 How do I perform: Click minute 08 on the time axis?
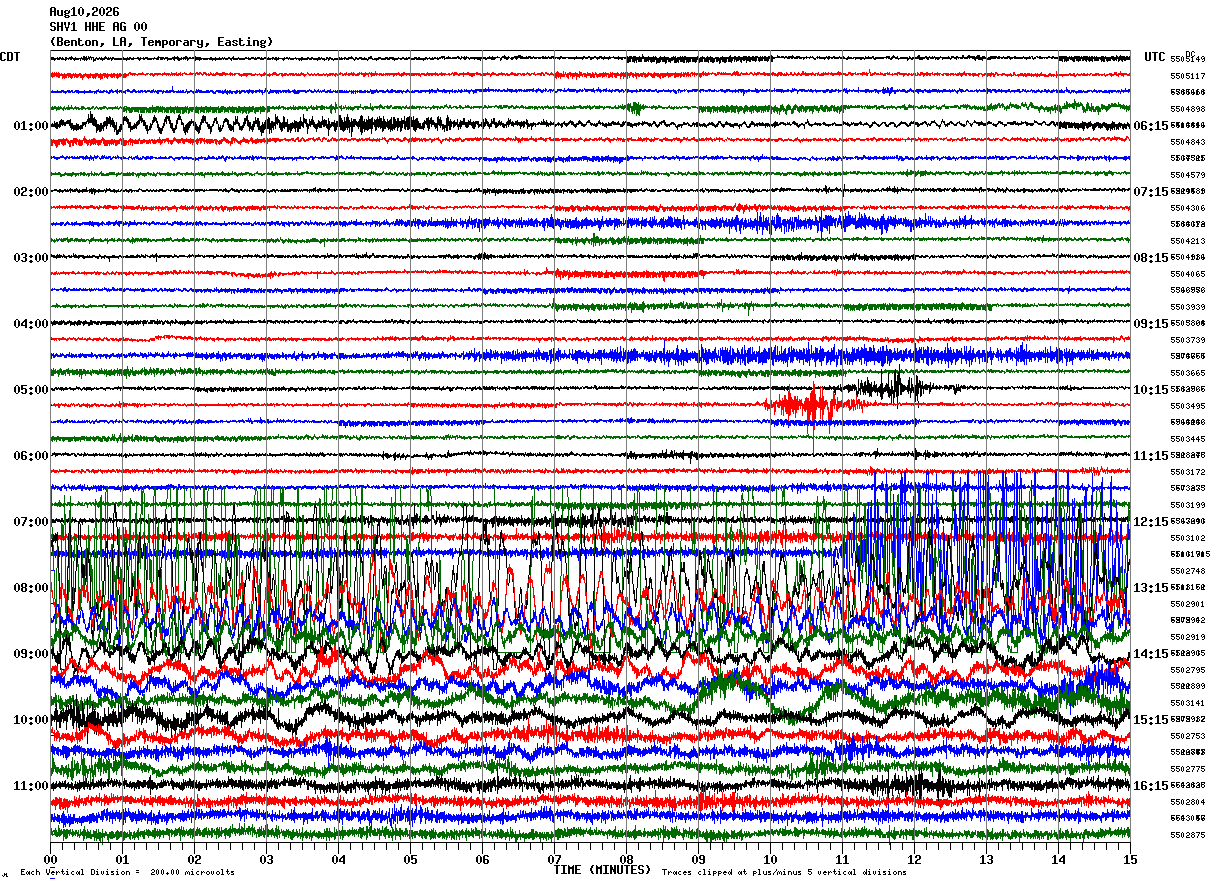(x=627, y=859)
